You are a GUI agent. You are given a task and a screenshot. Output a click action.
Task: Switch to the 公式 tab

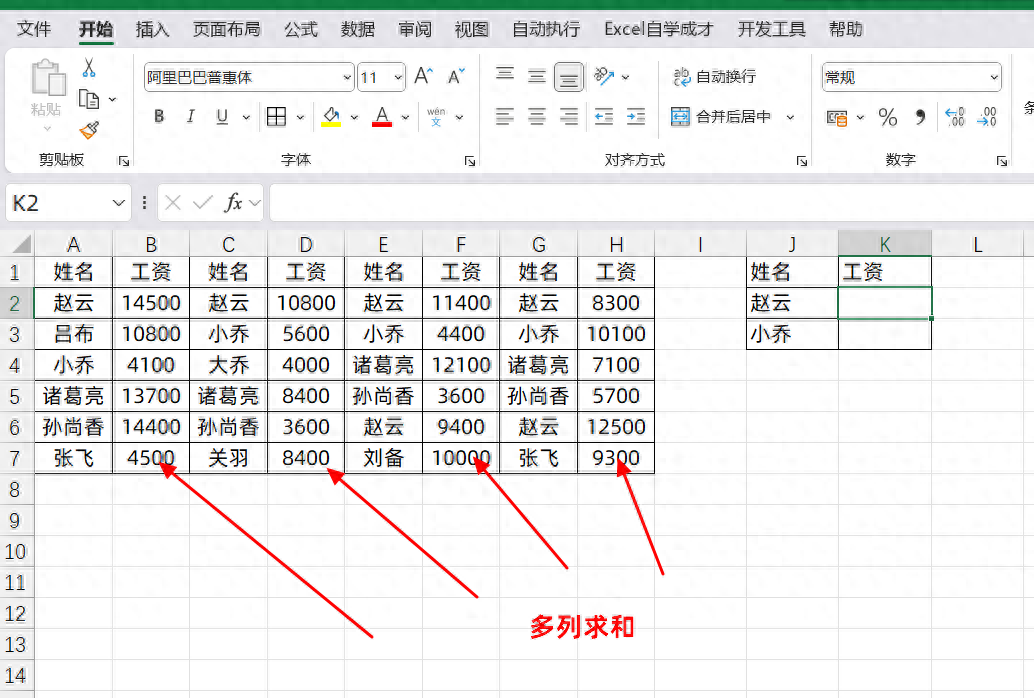click(x=301, y=29)
